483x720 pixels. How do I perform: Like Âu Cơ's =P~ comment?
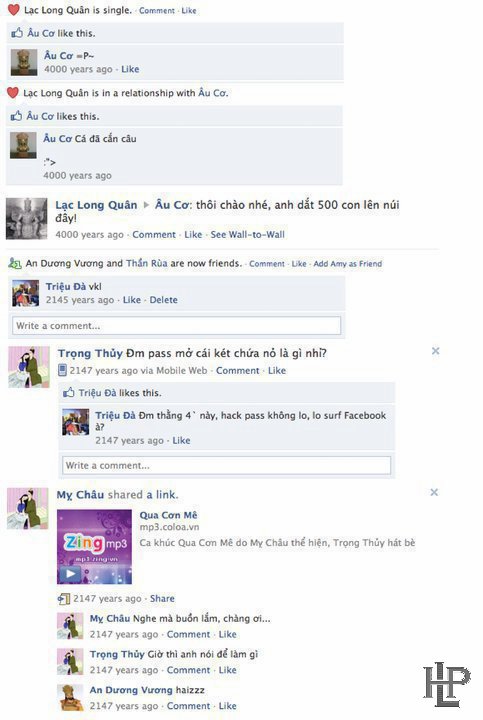[x=130, y=69]
